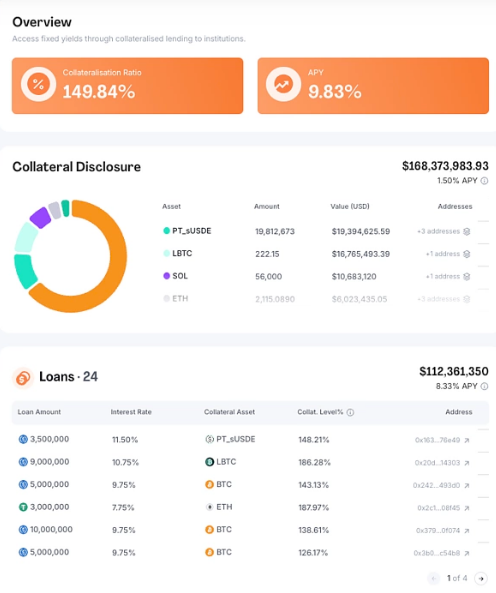Screen dimensions: 496x593
Task: Click the Collateral Asset column header
Action: (229, 412)
